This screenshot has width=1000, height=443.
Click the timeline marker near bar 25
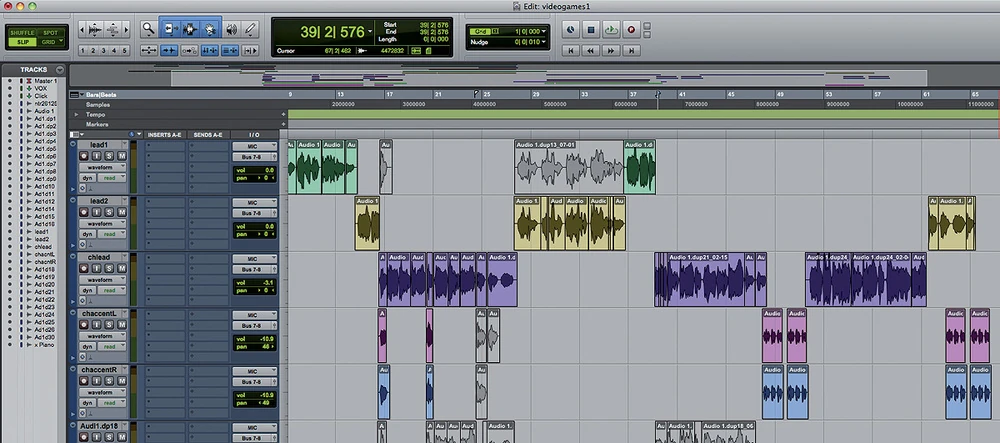tap(476, 94)
